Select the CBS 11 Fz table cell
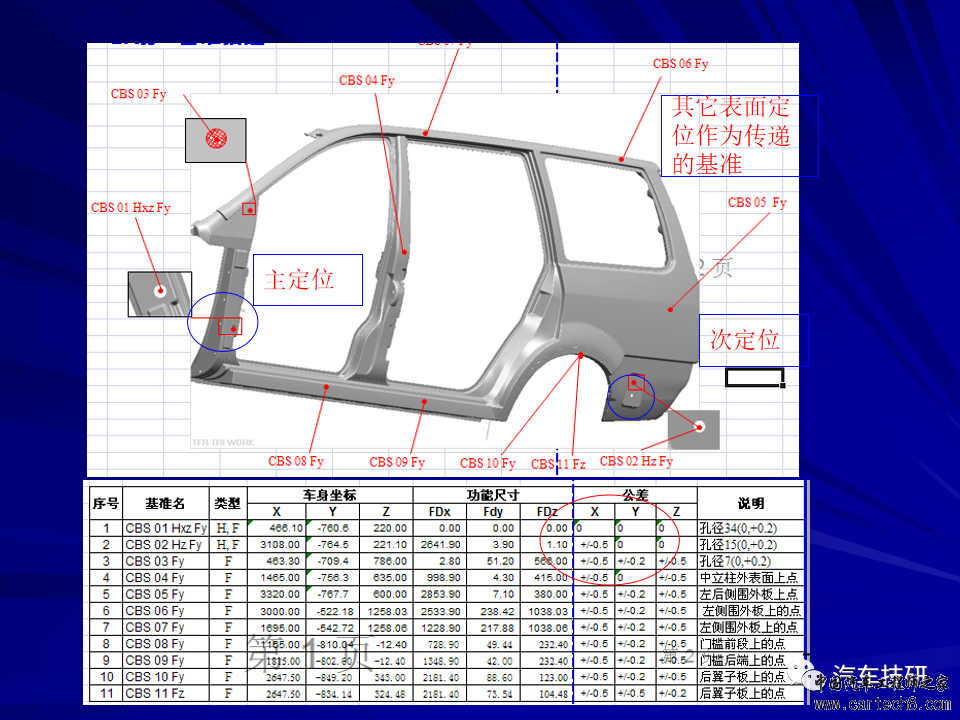 [166, 693]
